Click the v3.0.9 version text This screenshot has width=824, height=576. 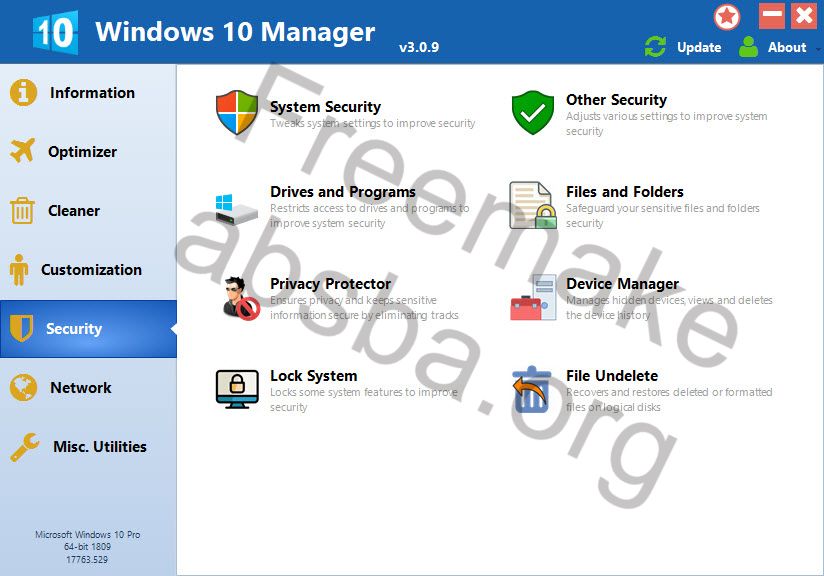419,47
